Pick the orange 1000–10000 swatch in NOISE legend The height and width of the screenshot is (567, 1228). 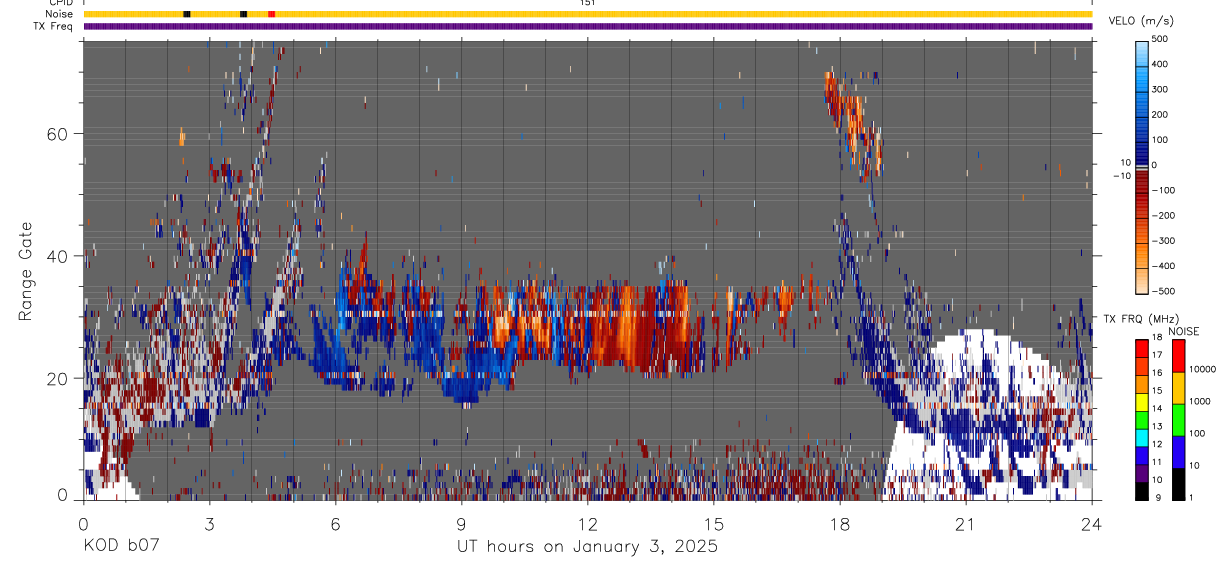pyautogui.click(x=1177, y=388)
